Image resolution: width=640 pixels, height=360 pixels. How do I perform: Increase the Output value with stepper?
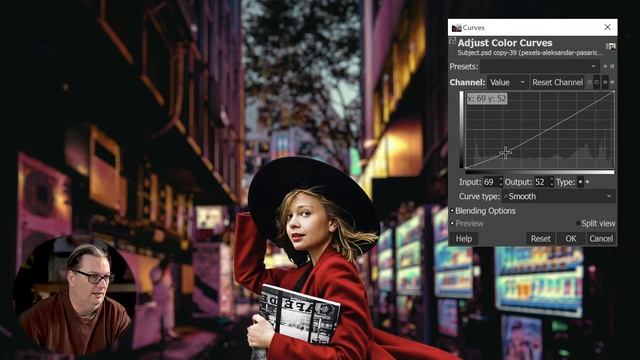(551, 179)
